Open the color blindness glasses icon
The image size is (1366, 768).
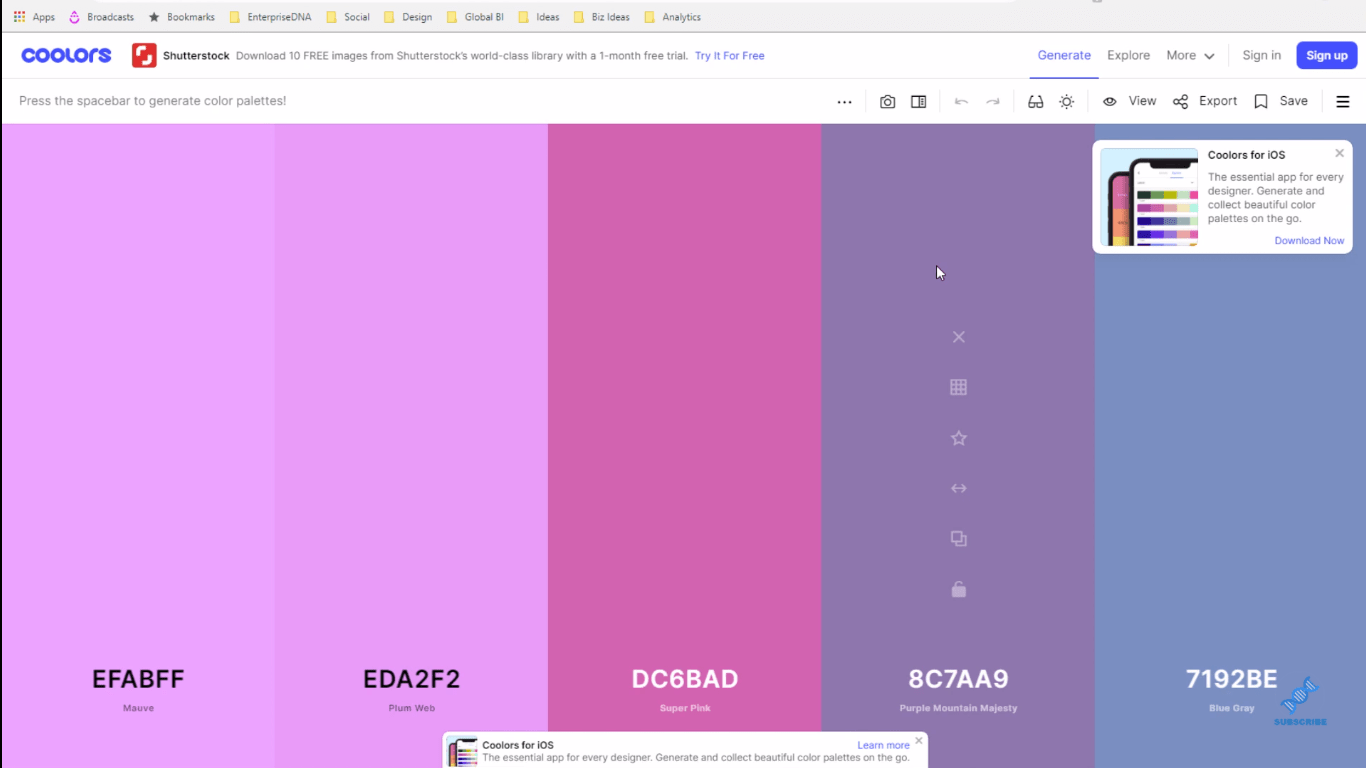point(1036,102)
